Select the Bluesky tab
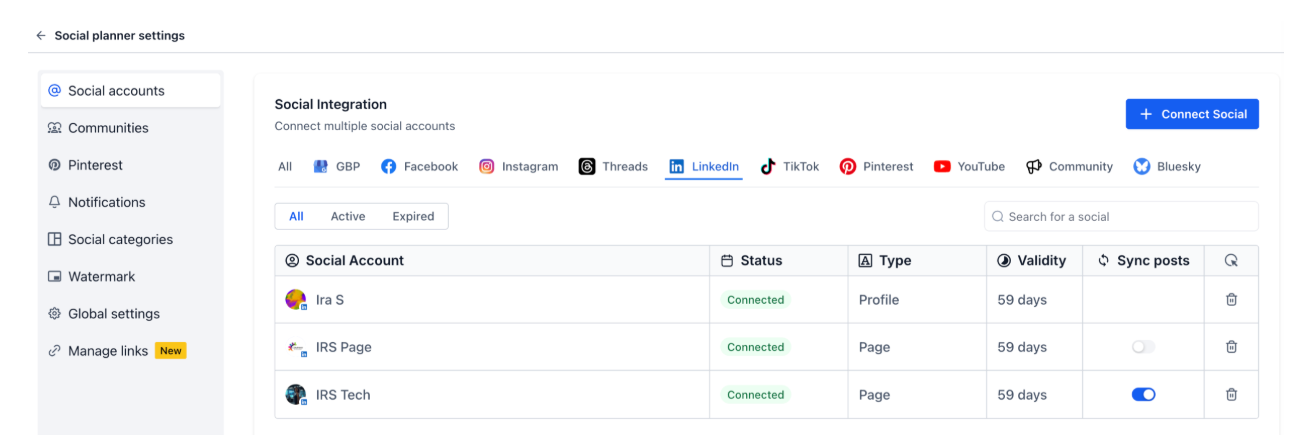 tap(1167, 166)
